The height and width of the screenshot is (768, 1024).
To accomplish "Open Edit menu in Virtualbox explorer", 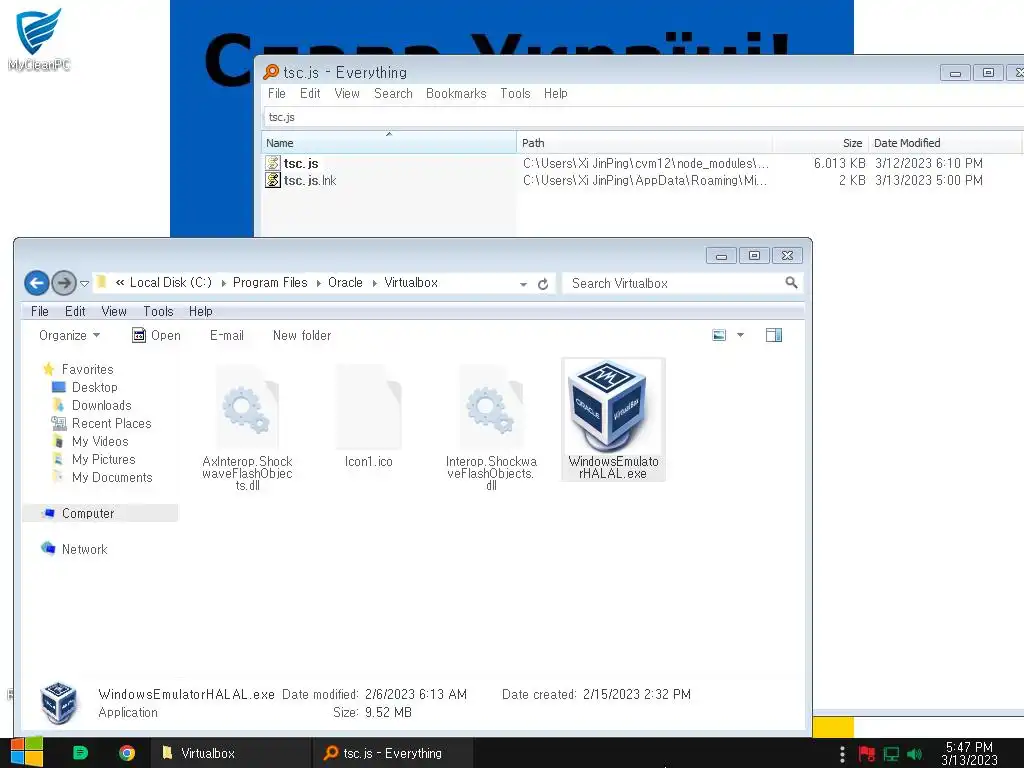I will (75, 312).
